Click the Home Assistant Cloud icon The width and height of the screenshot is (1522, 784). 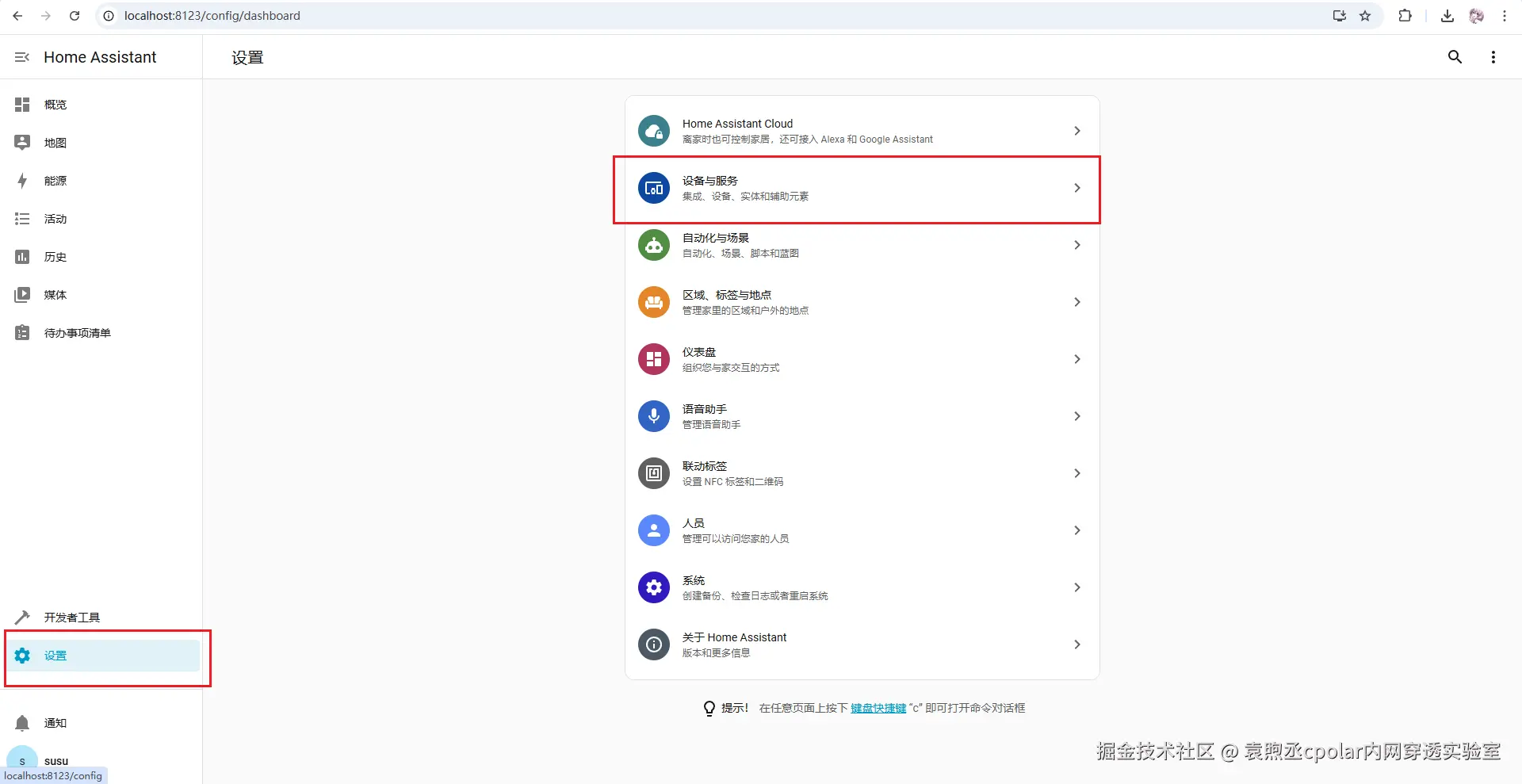pos(654,131)
